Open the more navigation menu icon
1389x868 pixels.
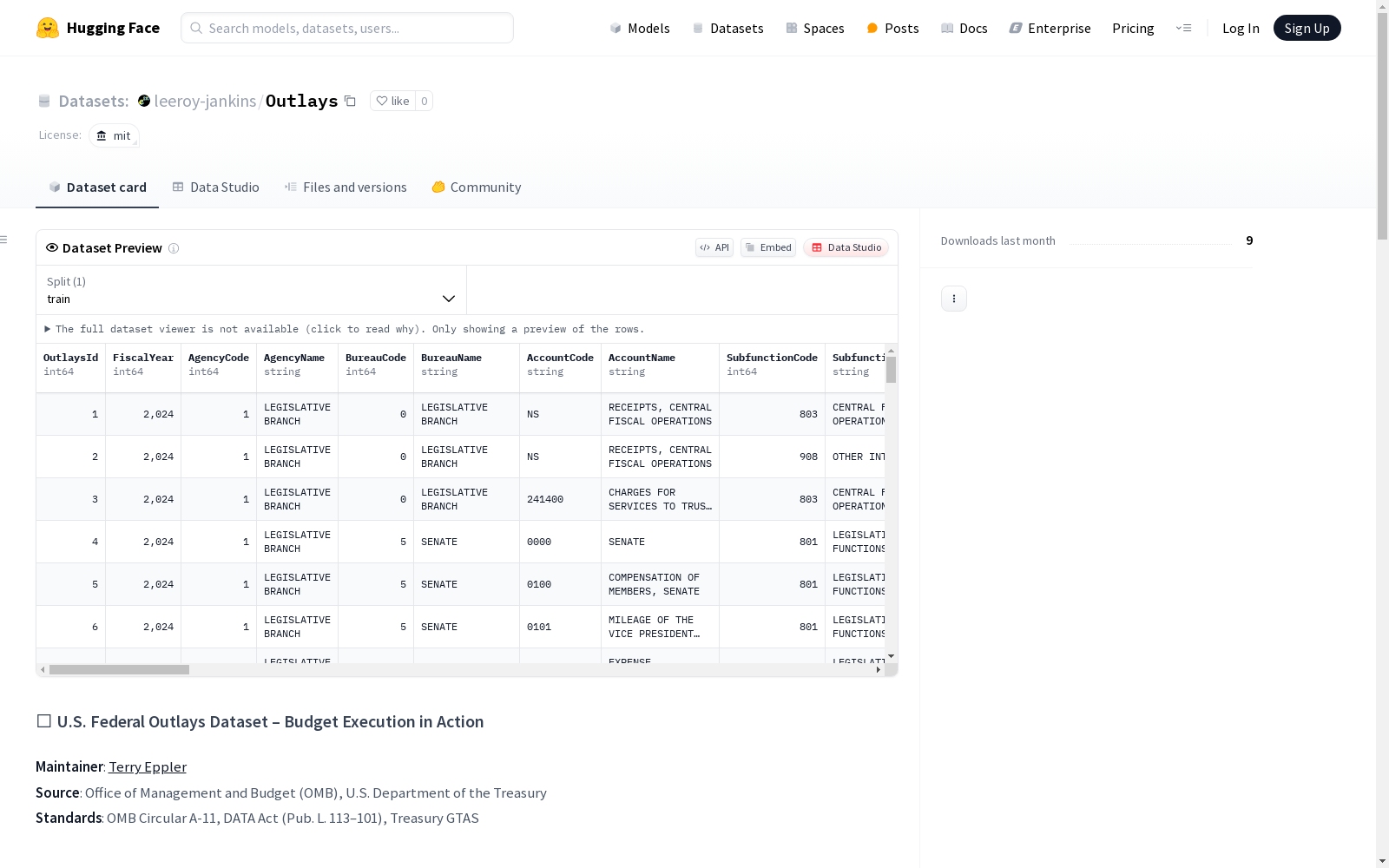(x=1183, y=28)
